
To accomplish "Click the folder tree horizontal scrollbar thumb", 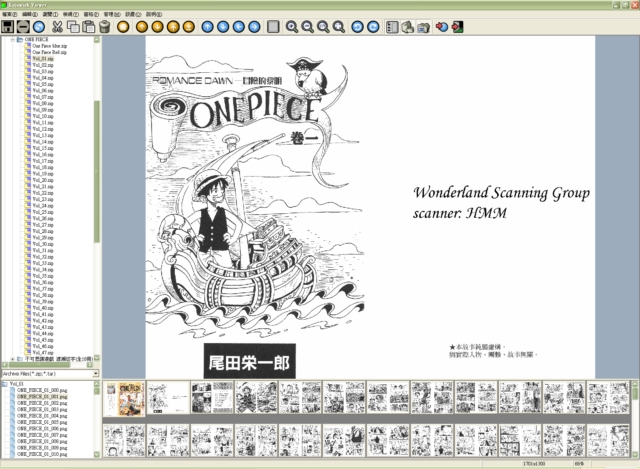I will click(38, 365).
